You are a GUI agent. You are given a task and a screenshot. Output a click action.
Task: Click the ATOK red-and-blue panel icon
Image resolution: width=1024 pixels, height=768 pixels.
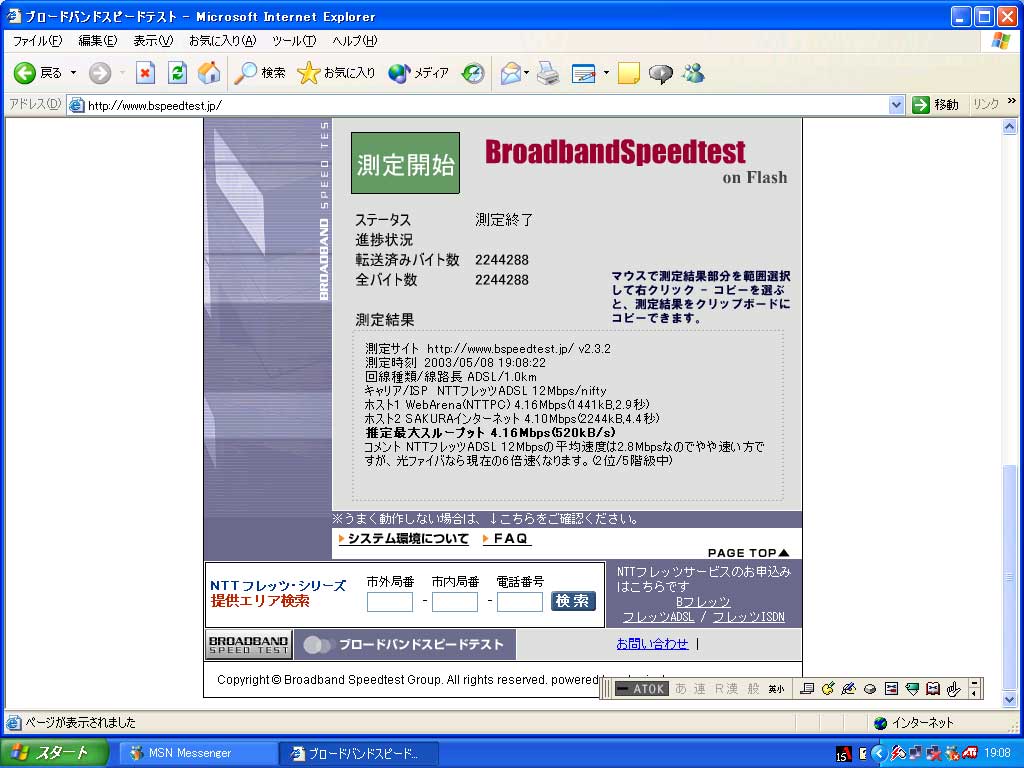point(891,688)
